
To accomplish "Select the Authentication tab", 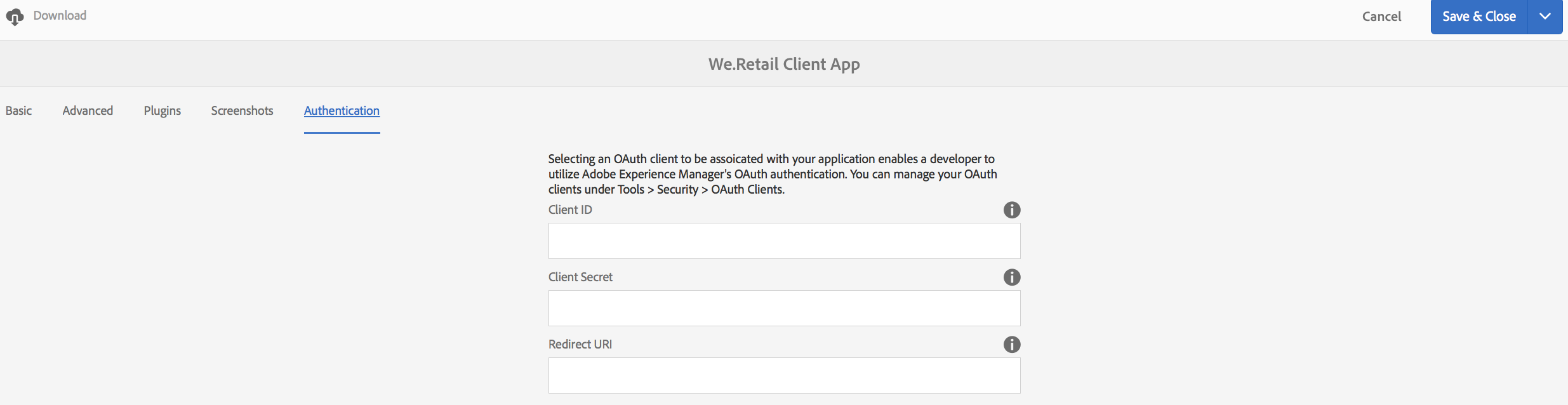I will point(342,110).
